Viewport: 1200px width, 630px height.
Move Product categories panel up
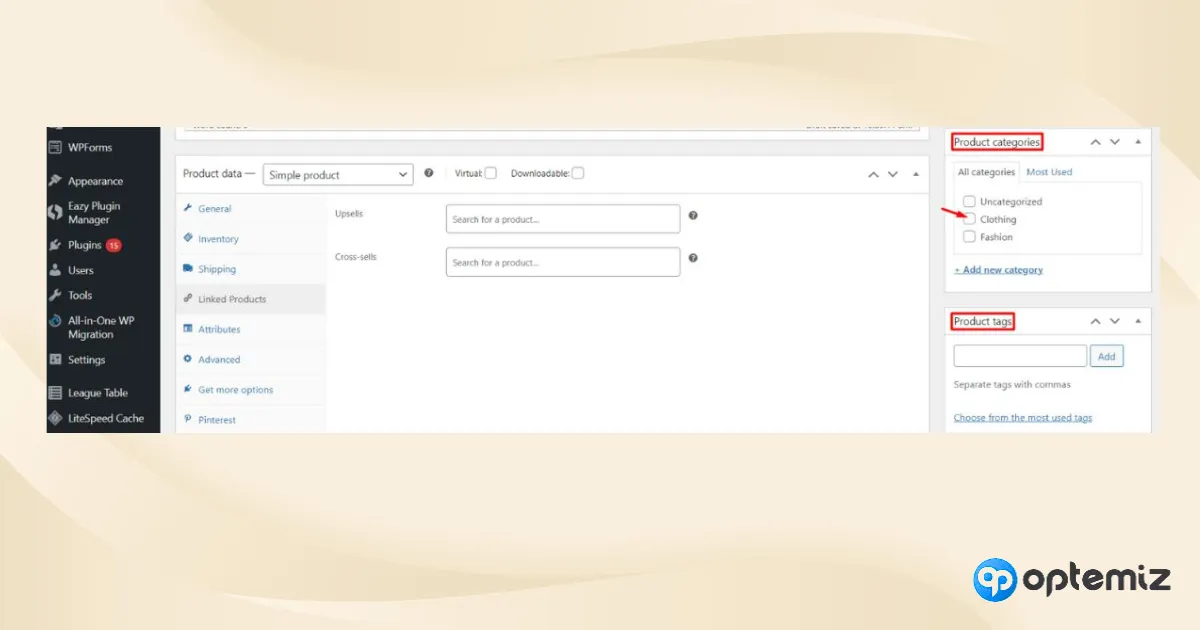(1095, 142)
